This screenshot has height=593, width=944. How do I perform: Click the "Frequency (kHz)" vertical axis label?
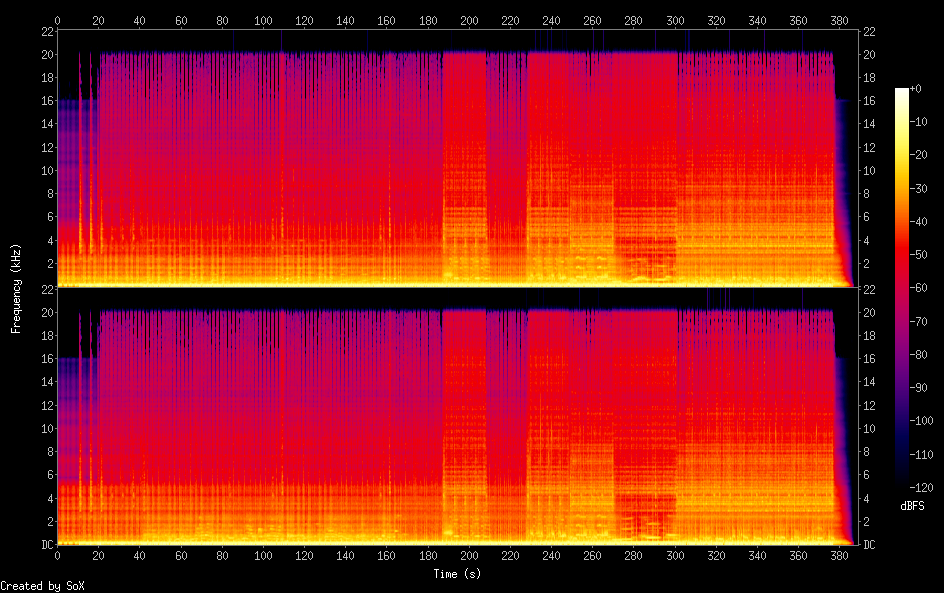[16, 287]
